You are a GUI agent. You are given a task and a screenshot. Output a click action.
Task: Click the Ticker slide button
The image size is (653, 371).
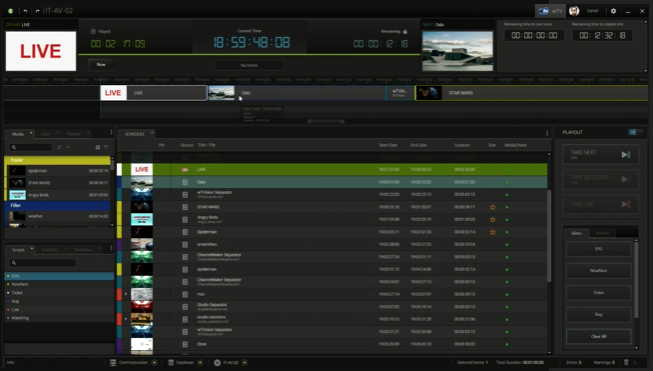pos(598,293)
